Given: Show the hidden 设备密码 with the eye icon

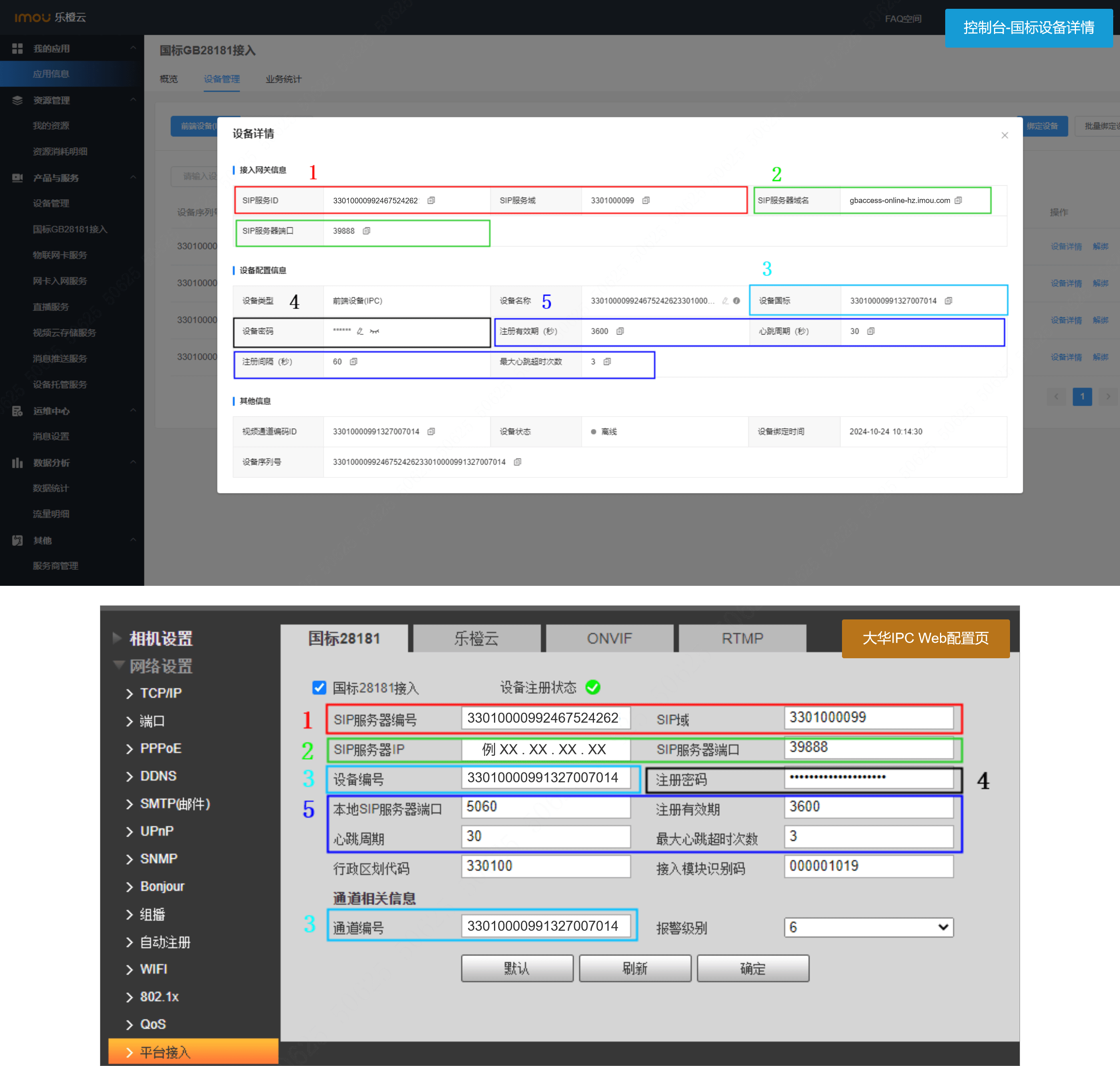Looking at the screenshot, I should tap(374, 331).
